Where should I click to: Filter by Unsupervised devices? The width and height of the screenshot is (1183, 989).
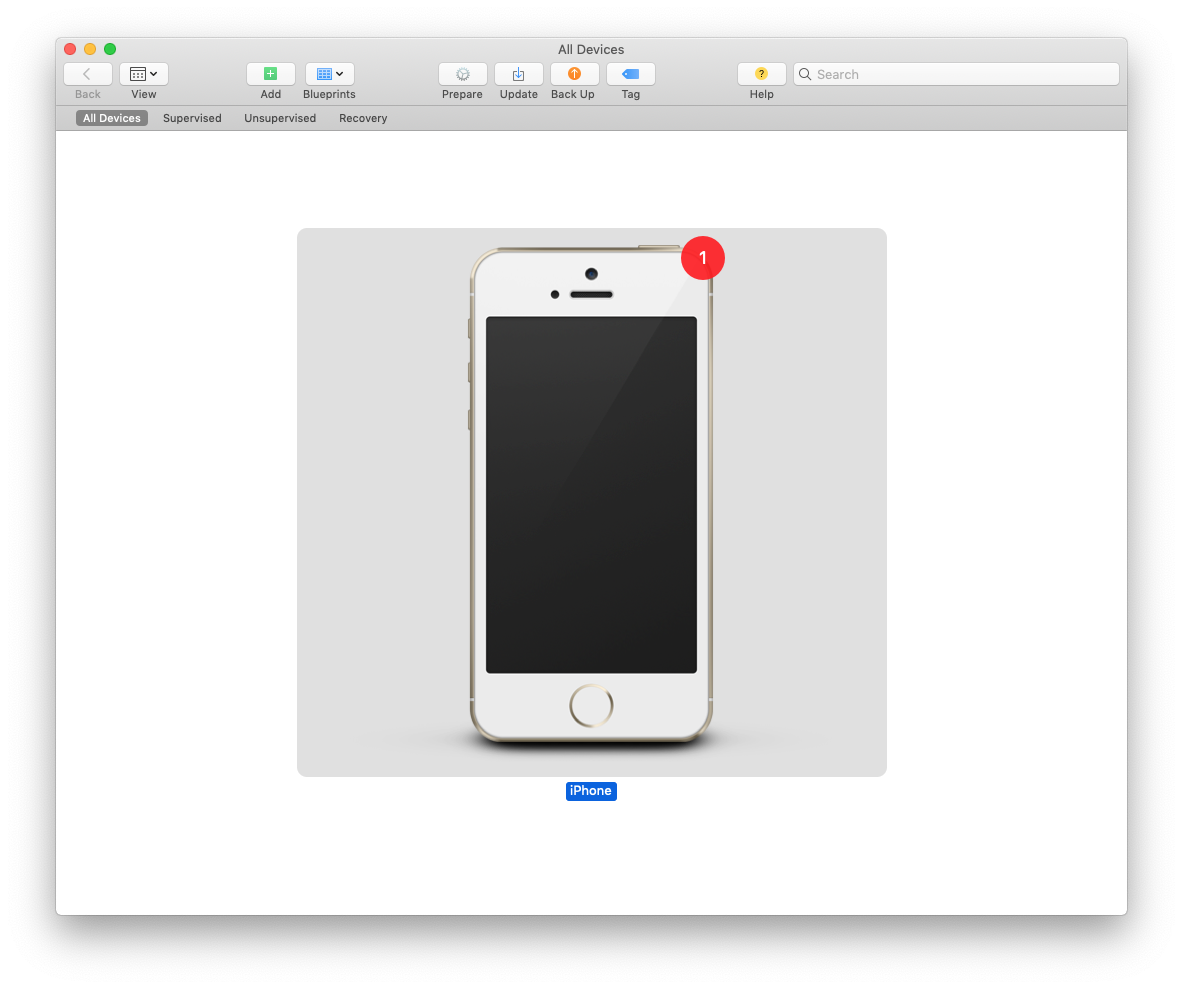280,118
